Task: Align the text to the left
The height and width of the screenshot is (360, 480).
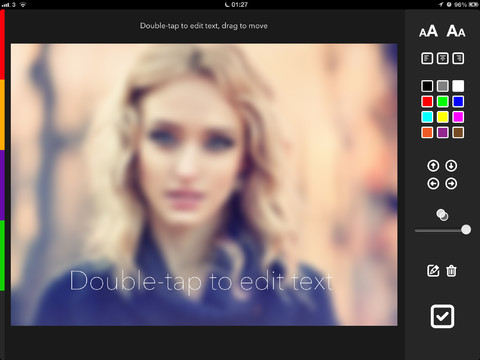Action: tap(427, 58)
